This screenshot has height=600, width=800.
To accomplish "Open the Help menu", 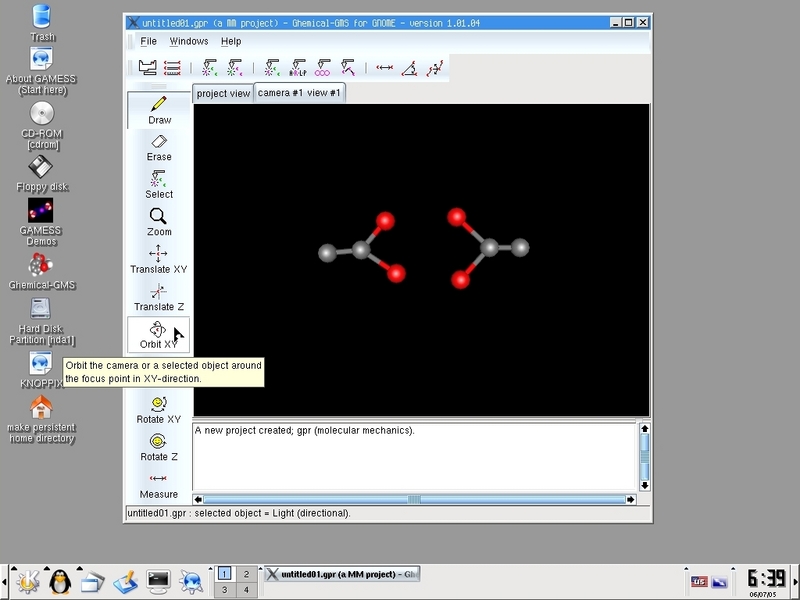I will point(231,41).
